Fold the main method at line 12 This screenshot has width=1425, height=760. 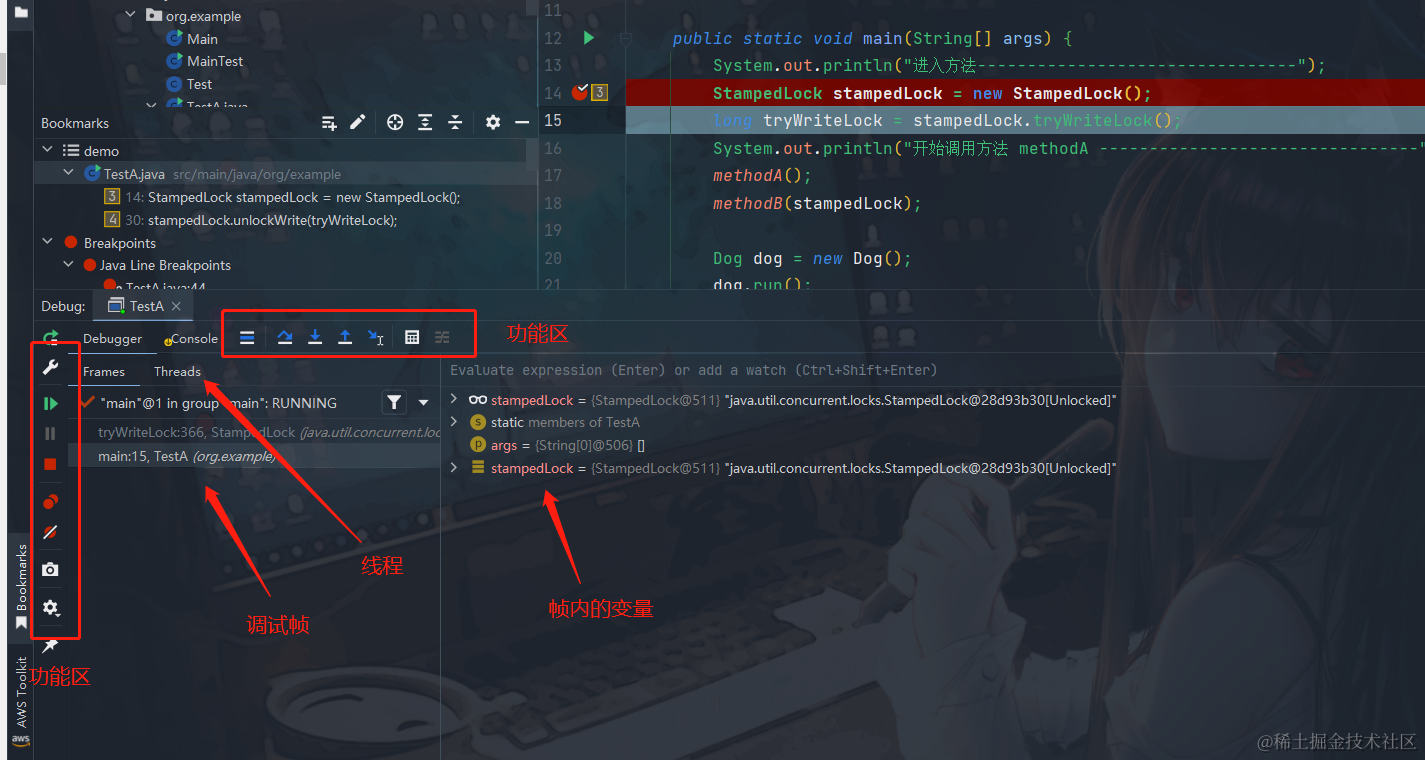pyautogui.click(x=626, y=38)
